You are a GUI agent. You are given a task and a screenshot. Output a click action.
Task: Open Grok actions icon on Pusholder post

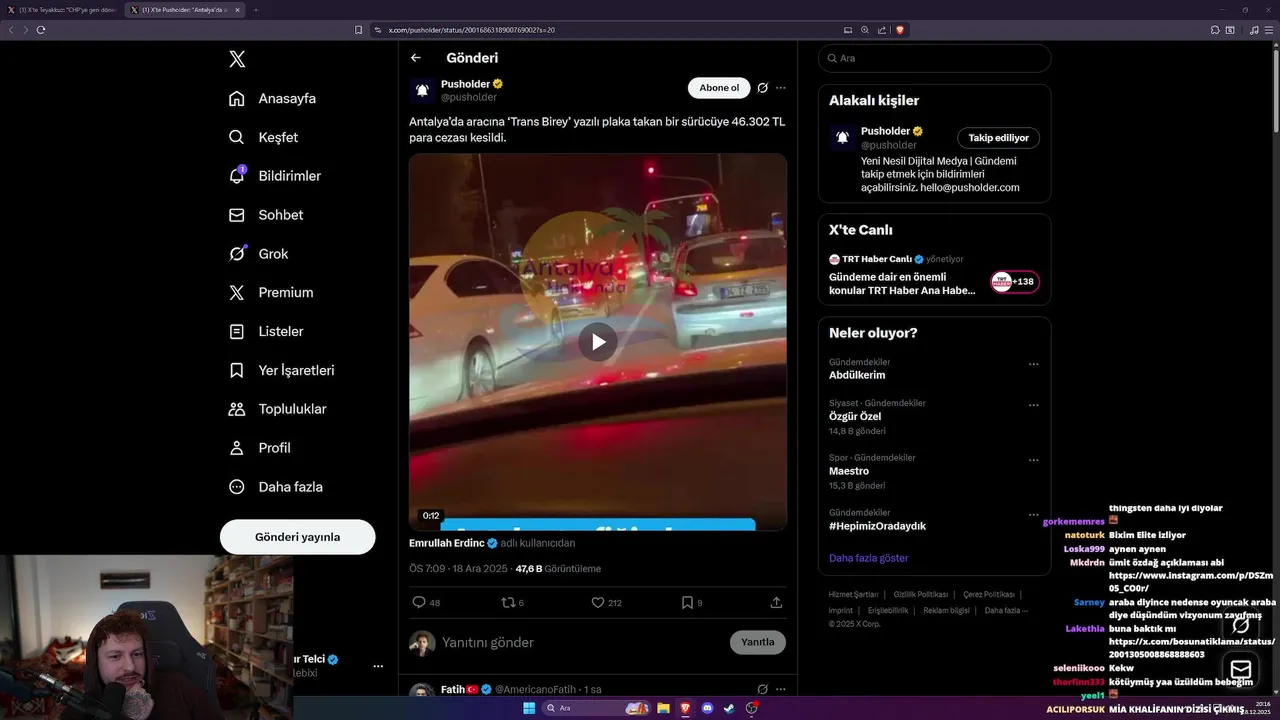(x=762, y=88)
